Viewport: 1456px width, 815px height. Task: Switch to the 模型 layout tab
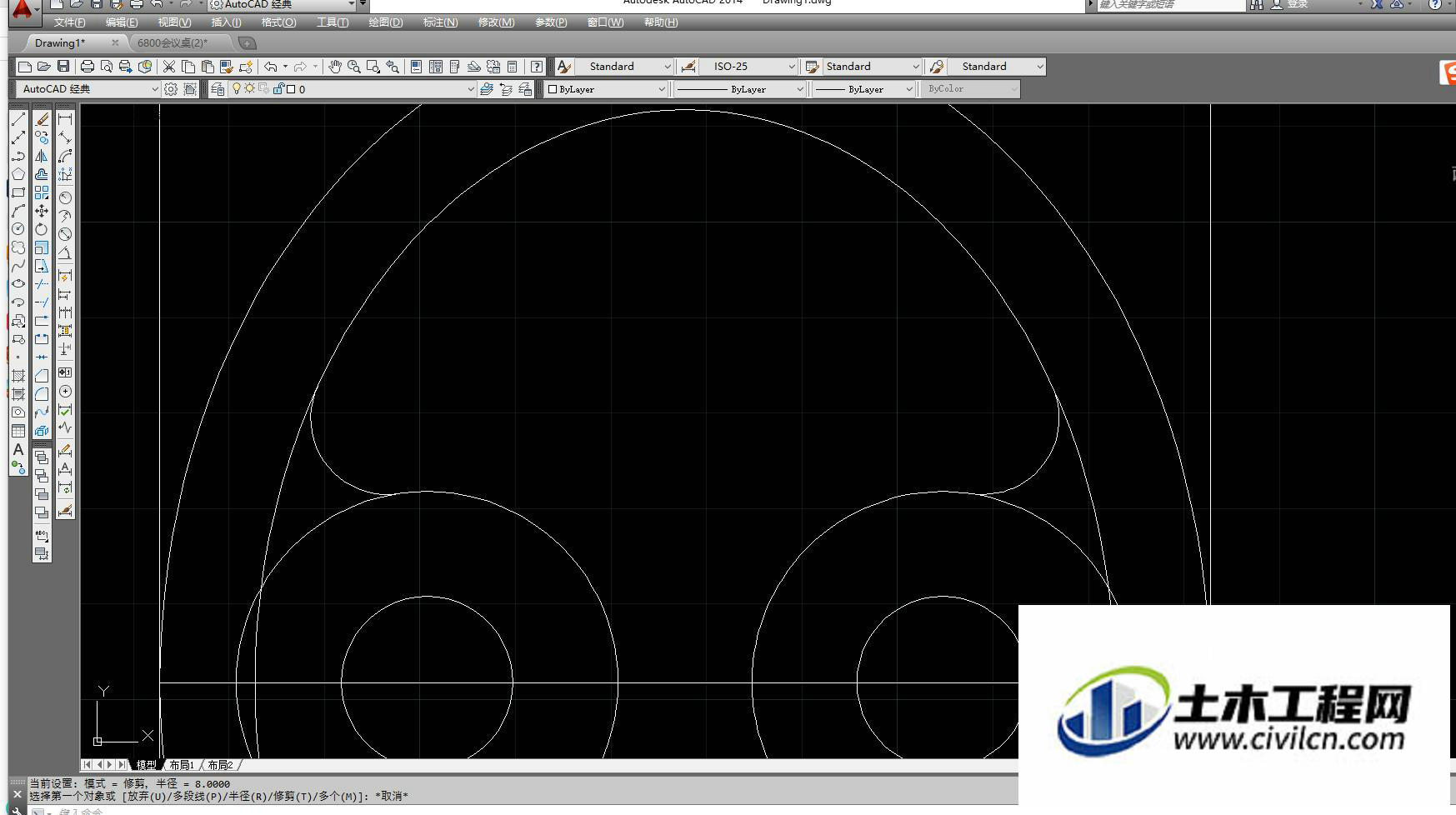[146, 765]
